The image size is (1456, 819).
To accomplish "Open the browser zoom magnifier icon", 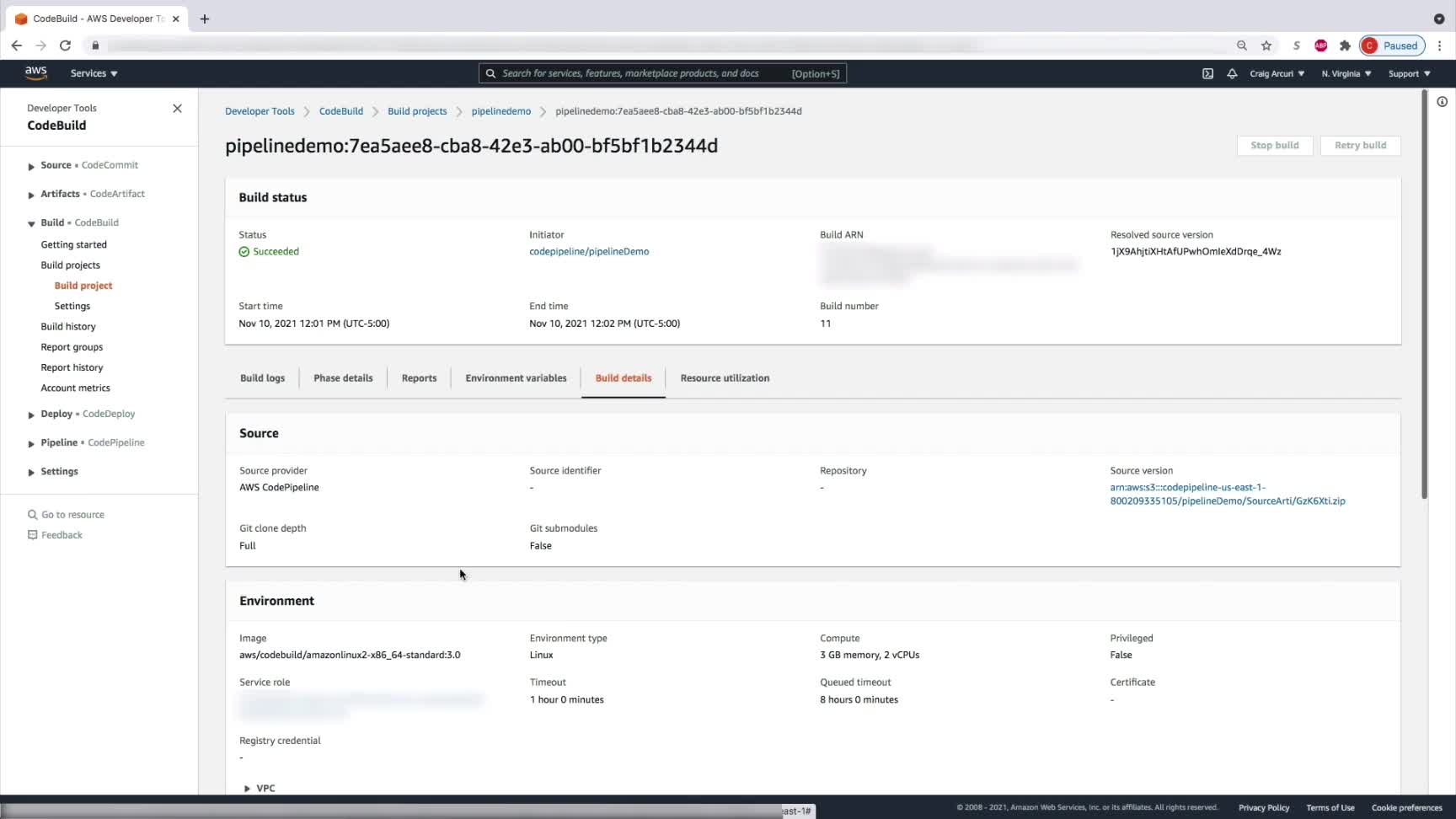I will click(1242, 45).
